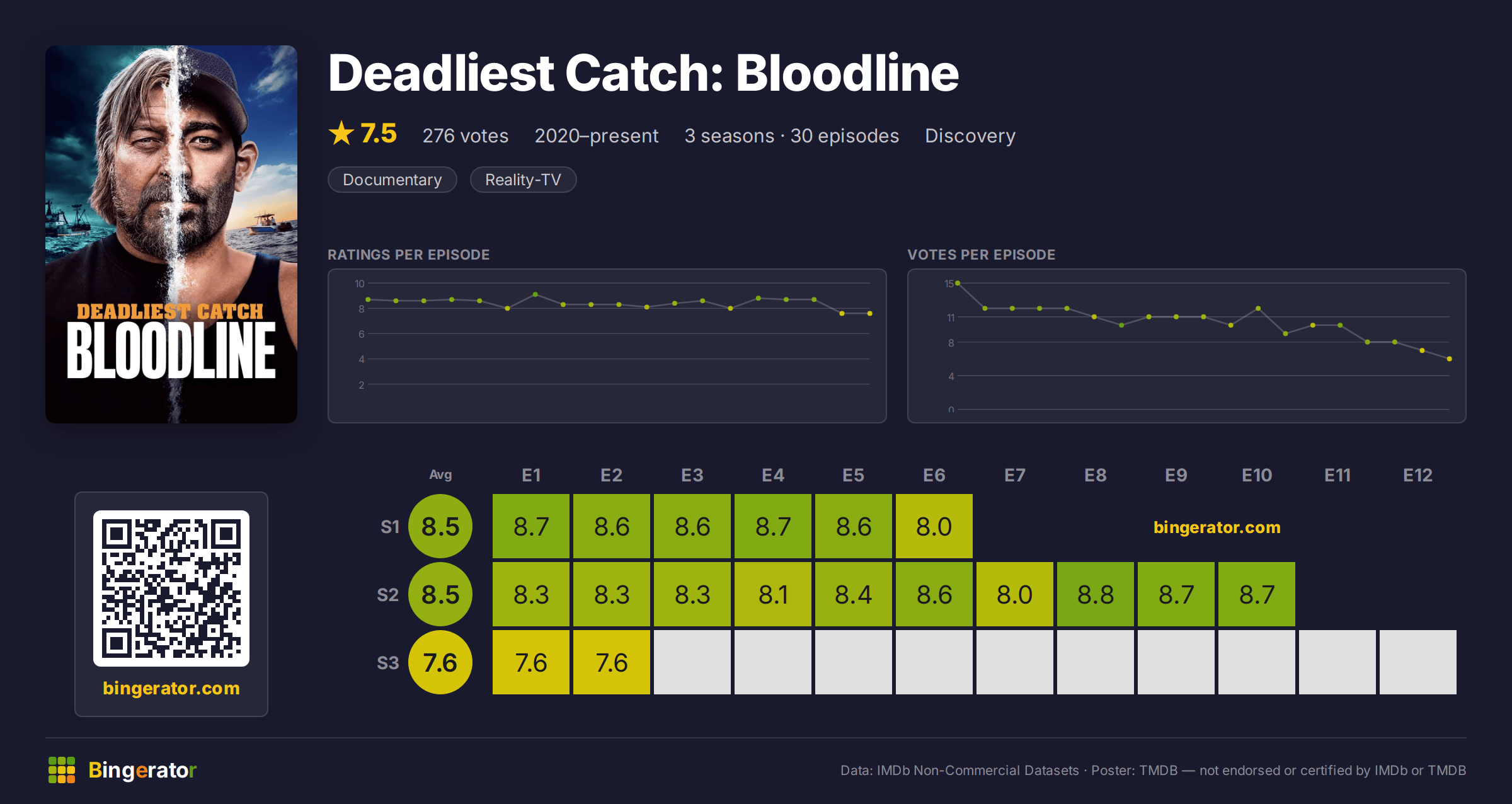
Task: Click the S3 E2 rating cell 7.6
Action: click(612, 662)
